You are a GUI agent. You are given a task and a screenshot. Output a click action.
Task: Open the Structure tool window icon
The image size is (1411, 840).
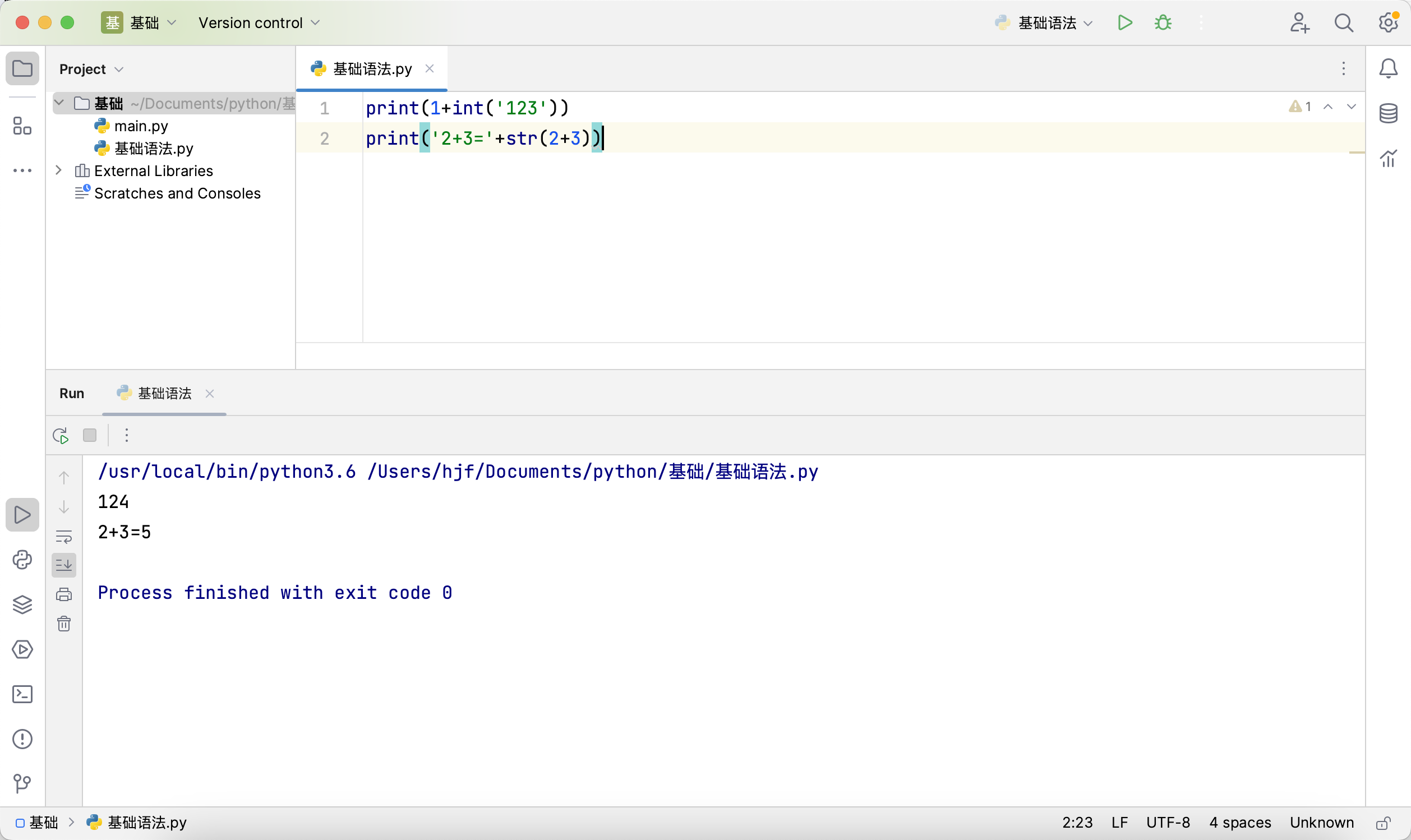tap(22, 126)
